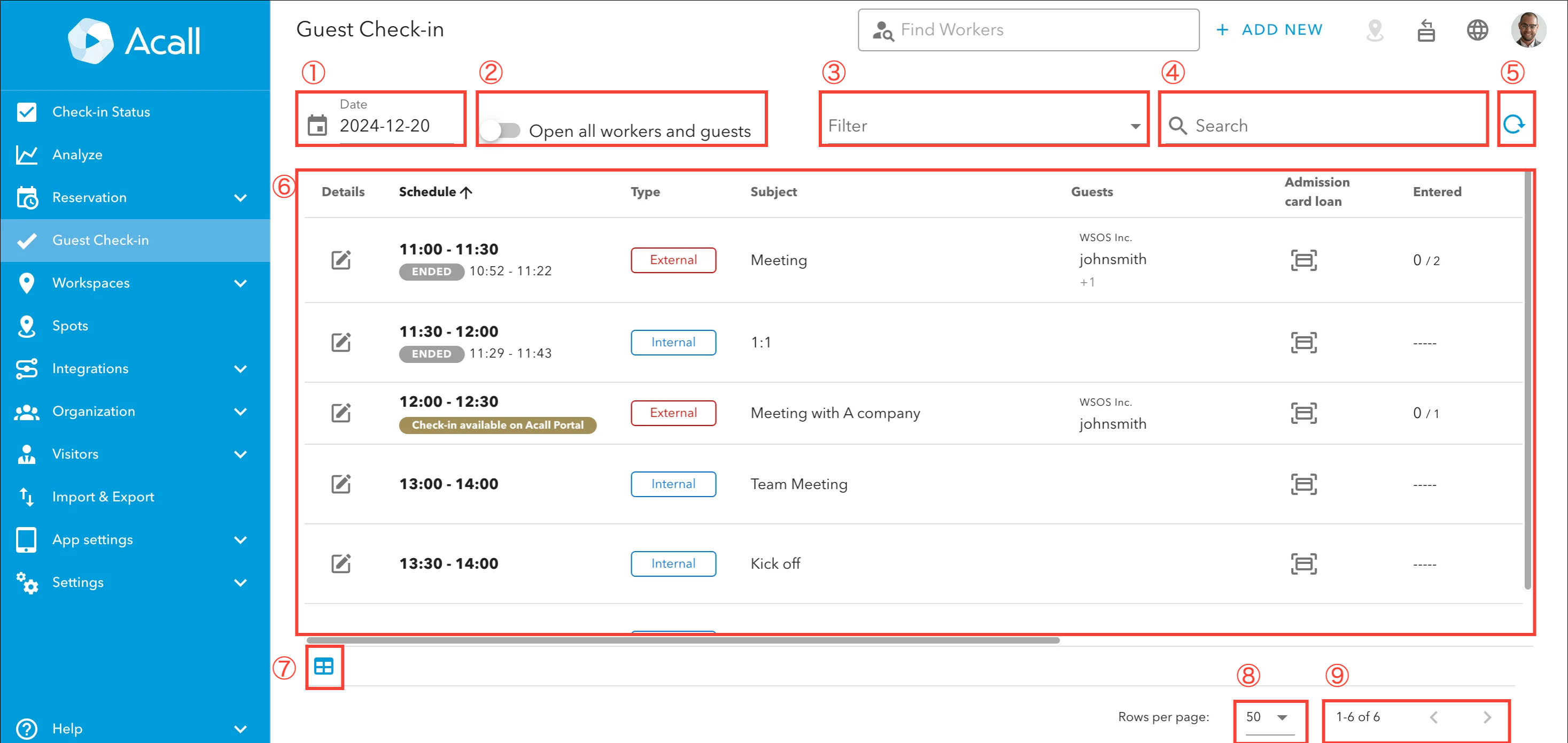This screenshot has width=1568, height=743.
Task: Open Check-in Status menu item
Action: (135, 112)
